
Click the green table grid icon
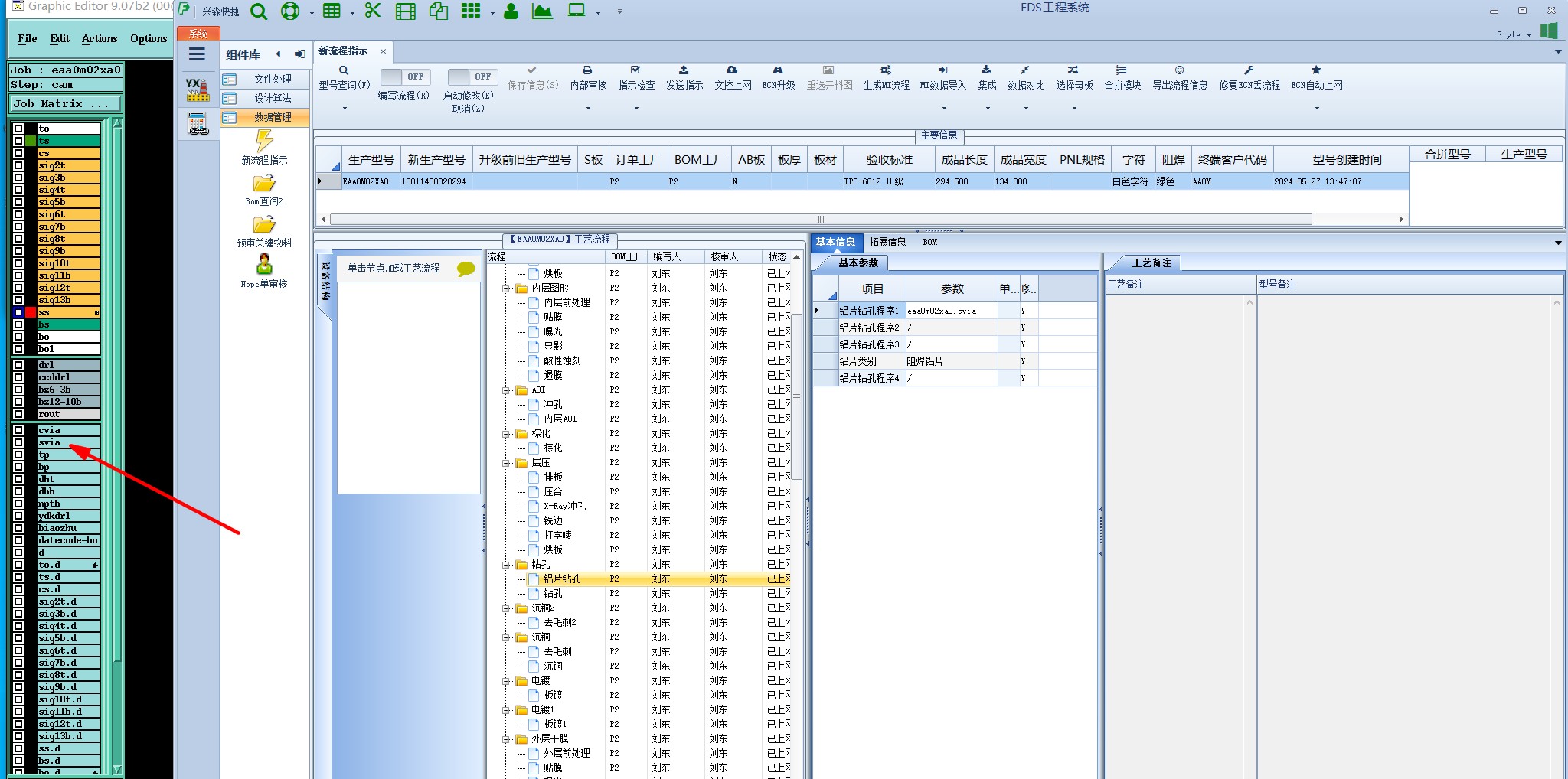tap(332, 11)
